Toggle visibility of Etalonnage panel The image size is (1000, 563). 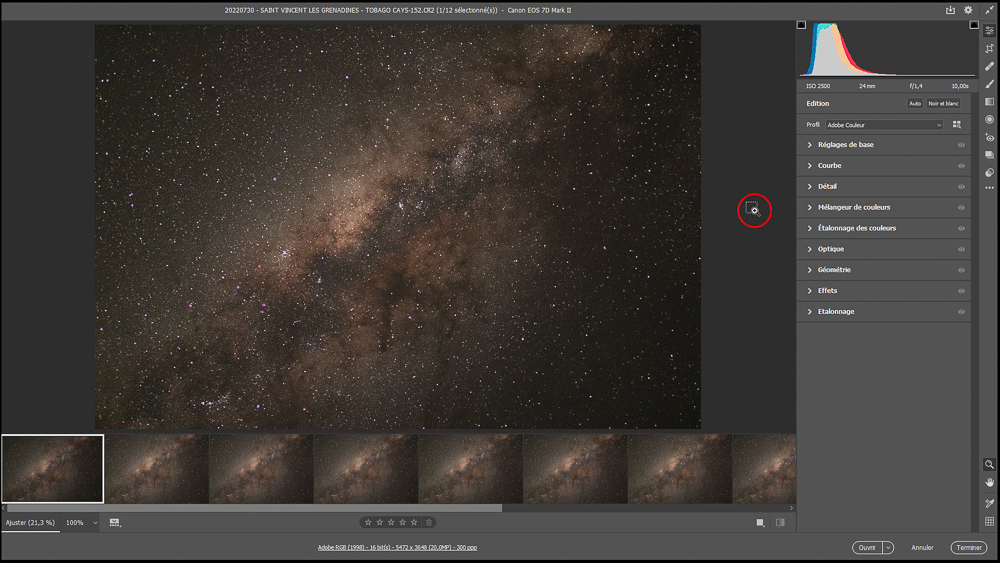[x=961, y=312]
